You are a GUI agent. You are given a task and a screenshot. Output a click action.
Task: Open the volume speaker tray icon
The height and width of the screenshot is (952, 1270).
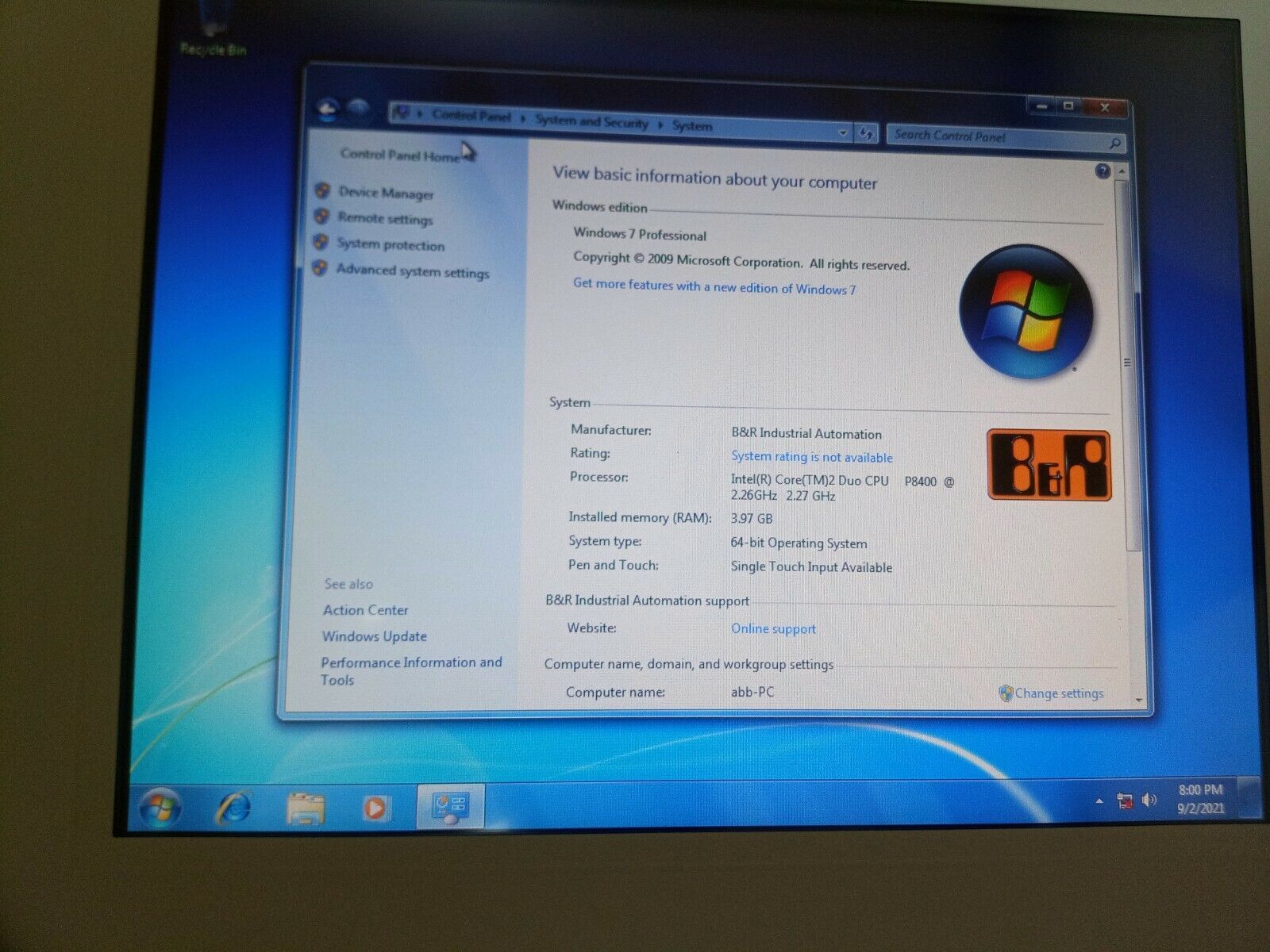(x=1149, y=800)
